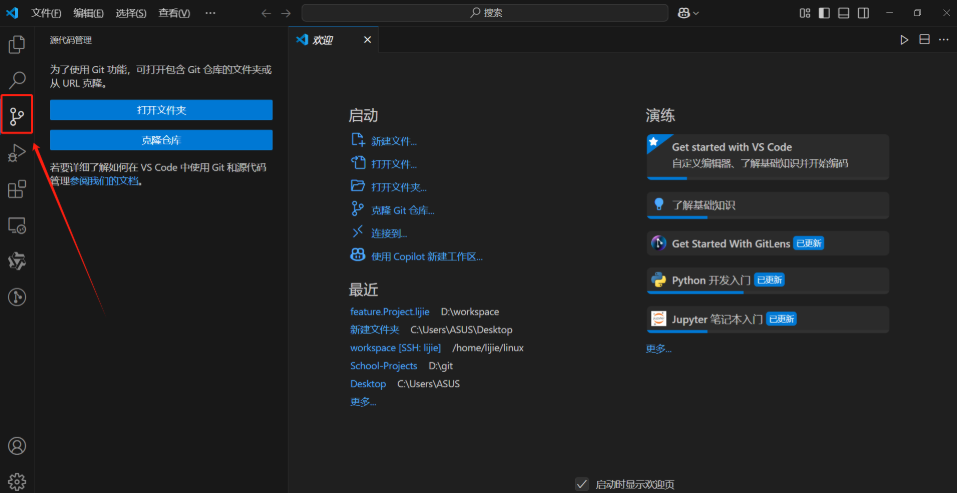Click the VS Code logo in title bar

tap(12, 13)
